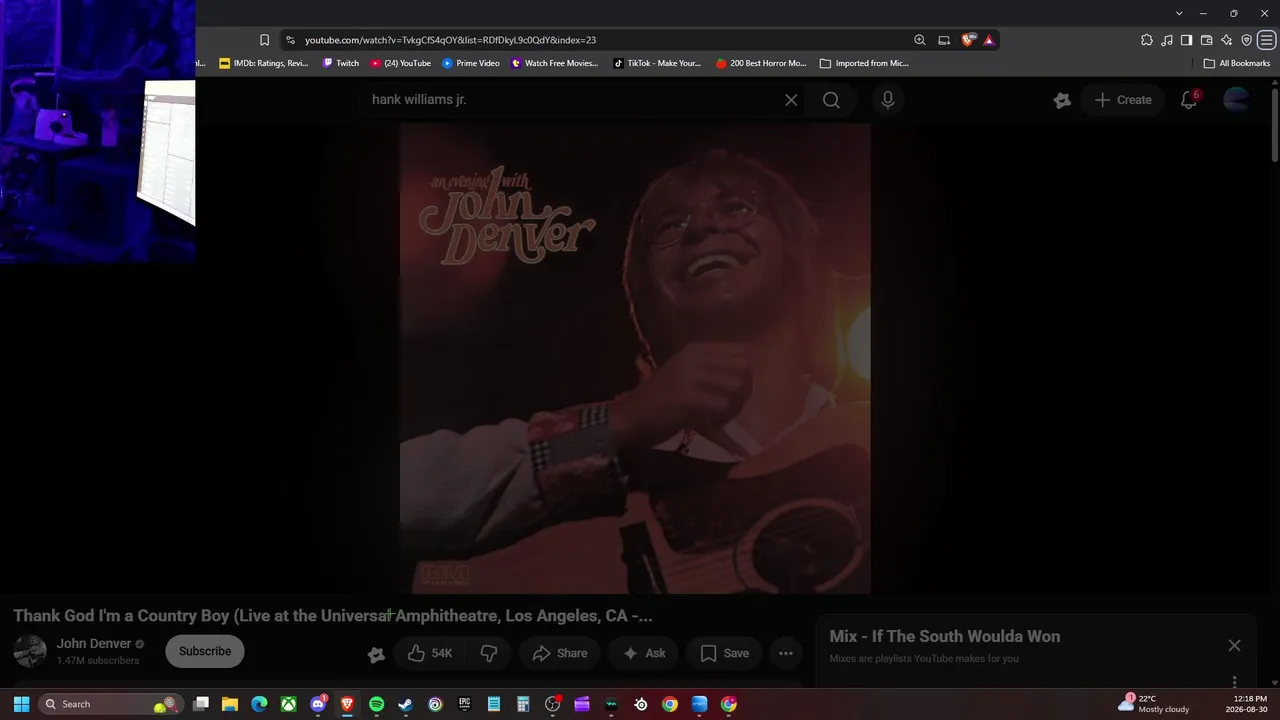This screenshot has width=1280, height=720.
Task: Open the Brave Wallet icon
Action: (1206, 40)
